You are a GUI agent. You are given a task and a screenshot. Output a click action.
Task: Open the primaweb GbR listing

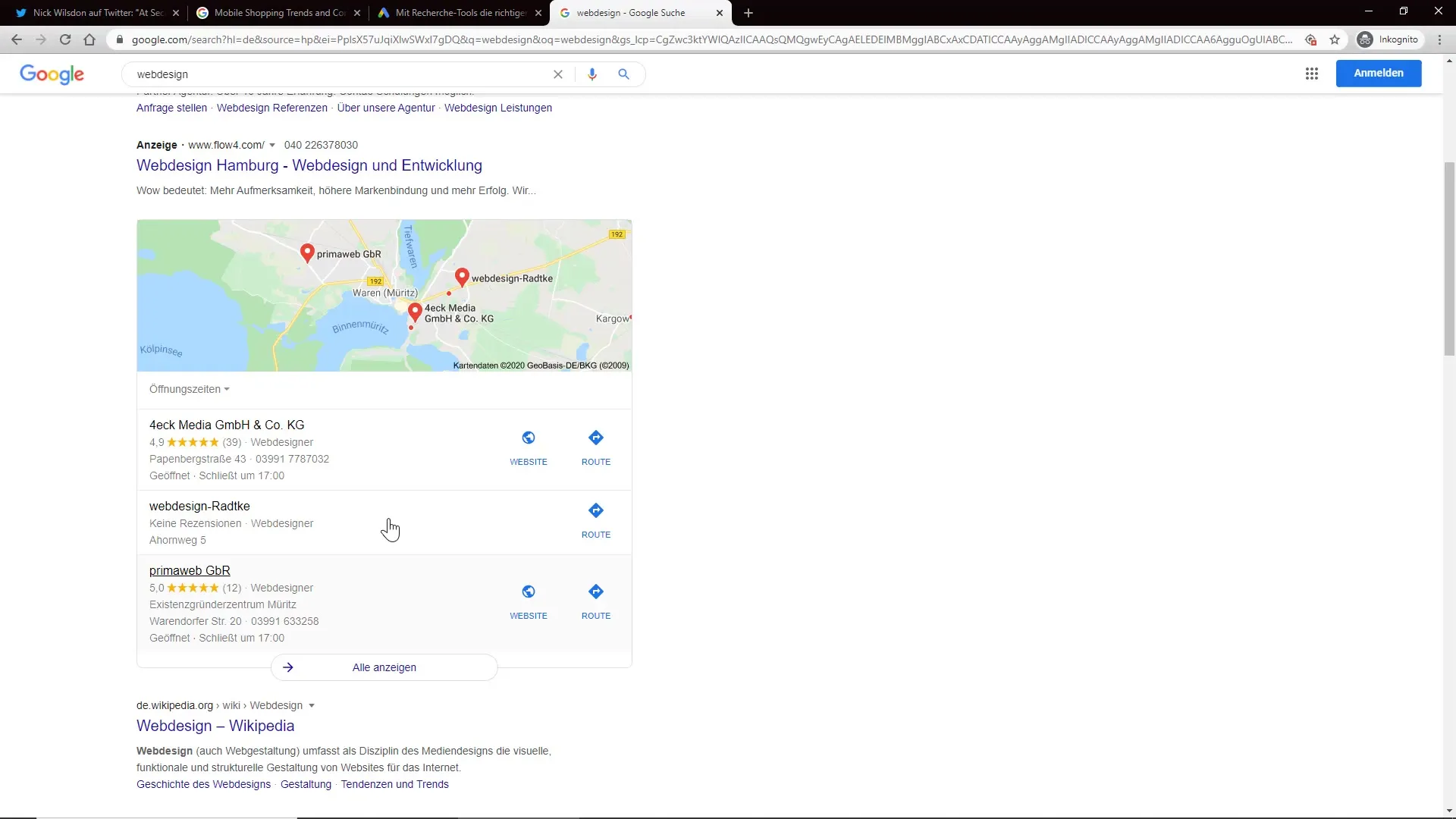190,570
